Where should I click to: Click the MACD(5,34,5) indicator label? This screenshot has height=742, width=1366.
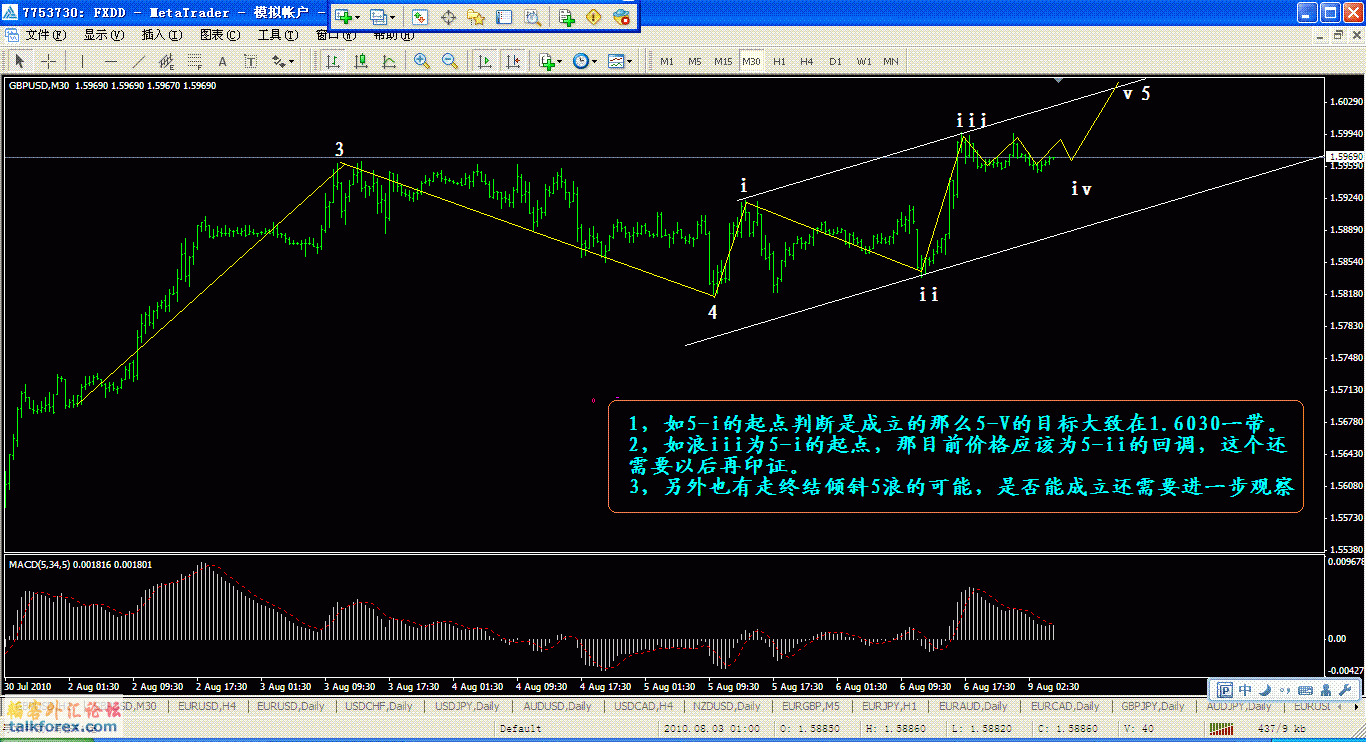click(80, 565)
